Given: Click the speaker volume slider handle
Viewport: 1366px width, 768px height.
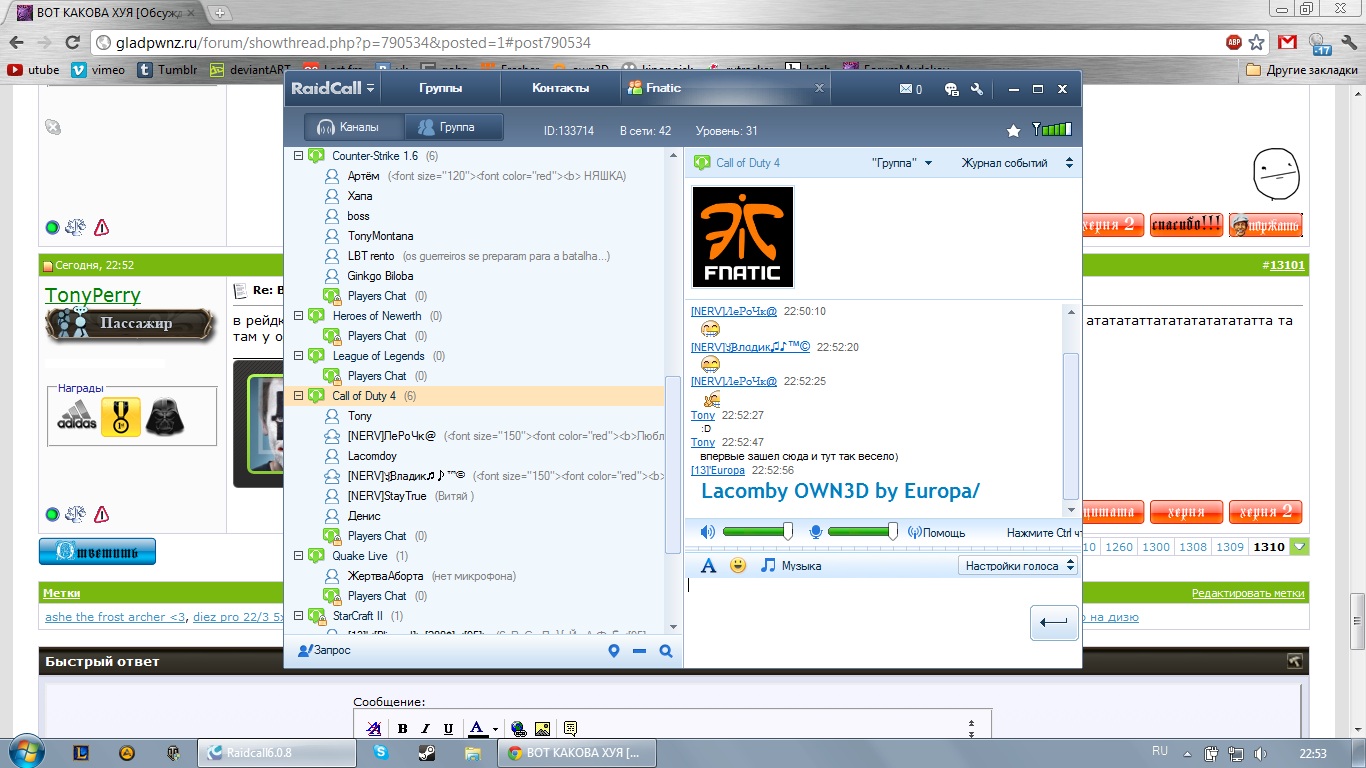Looking at the screenshot, I should tap(788, 532).
